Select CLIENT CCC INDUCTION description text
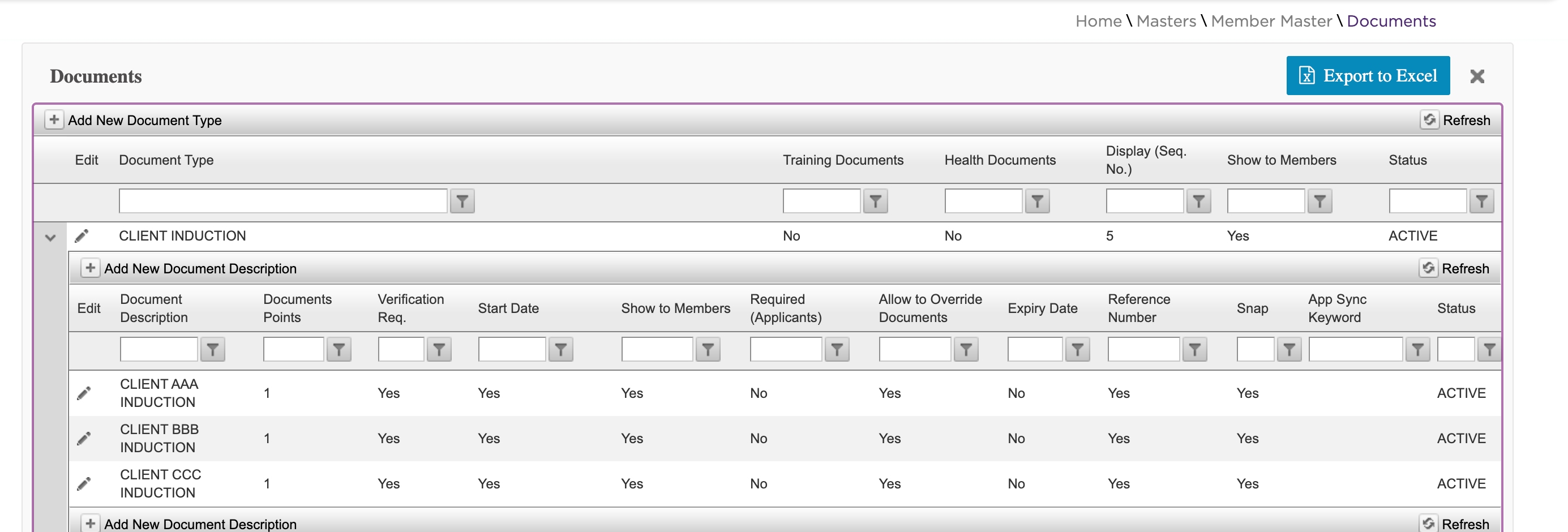Image resolution: width=1568 pixels, height=532 pixels. coord(161,484)
